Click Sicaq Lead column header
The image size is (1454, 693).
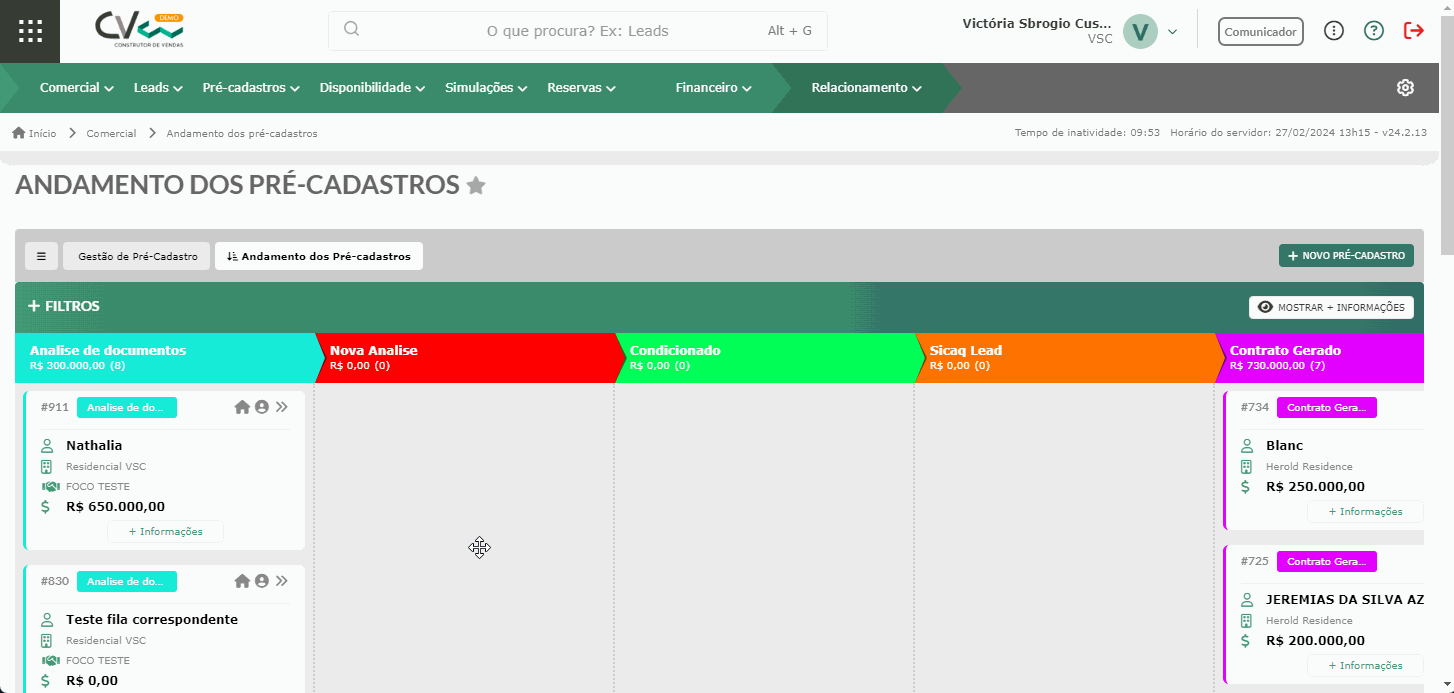point(1065,358)
